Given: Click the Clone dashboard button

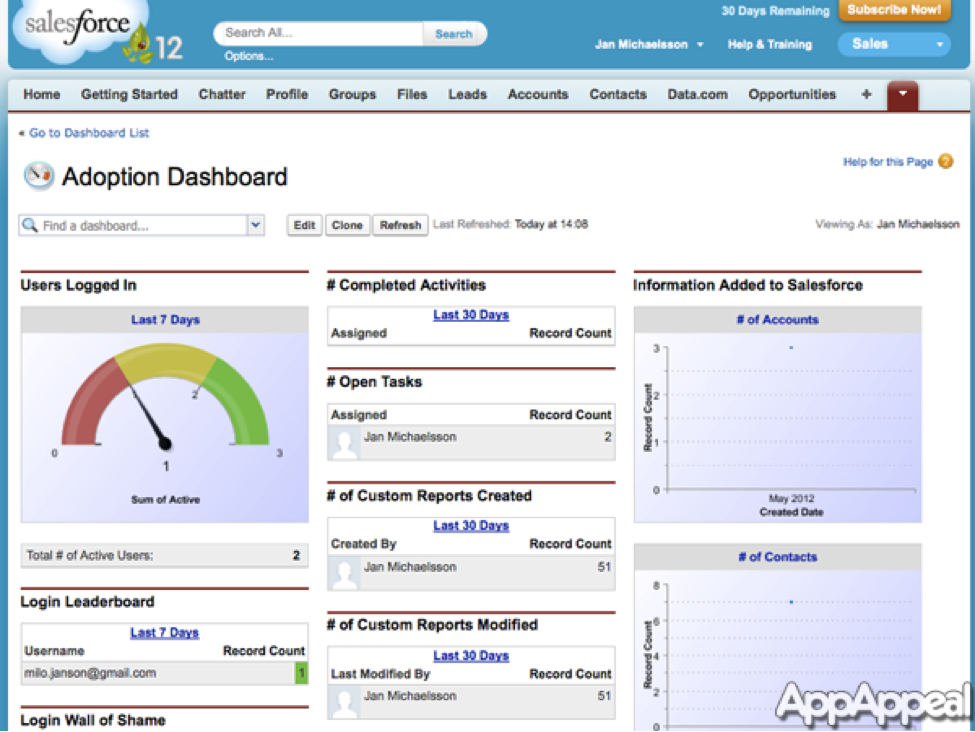Looking at the screenshot, I should coord(346,225).
